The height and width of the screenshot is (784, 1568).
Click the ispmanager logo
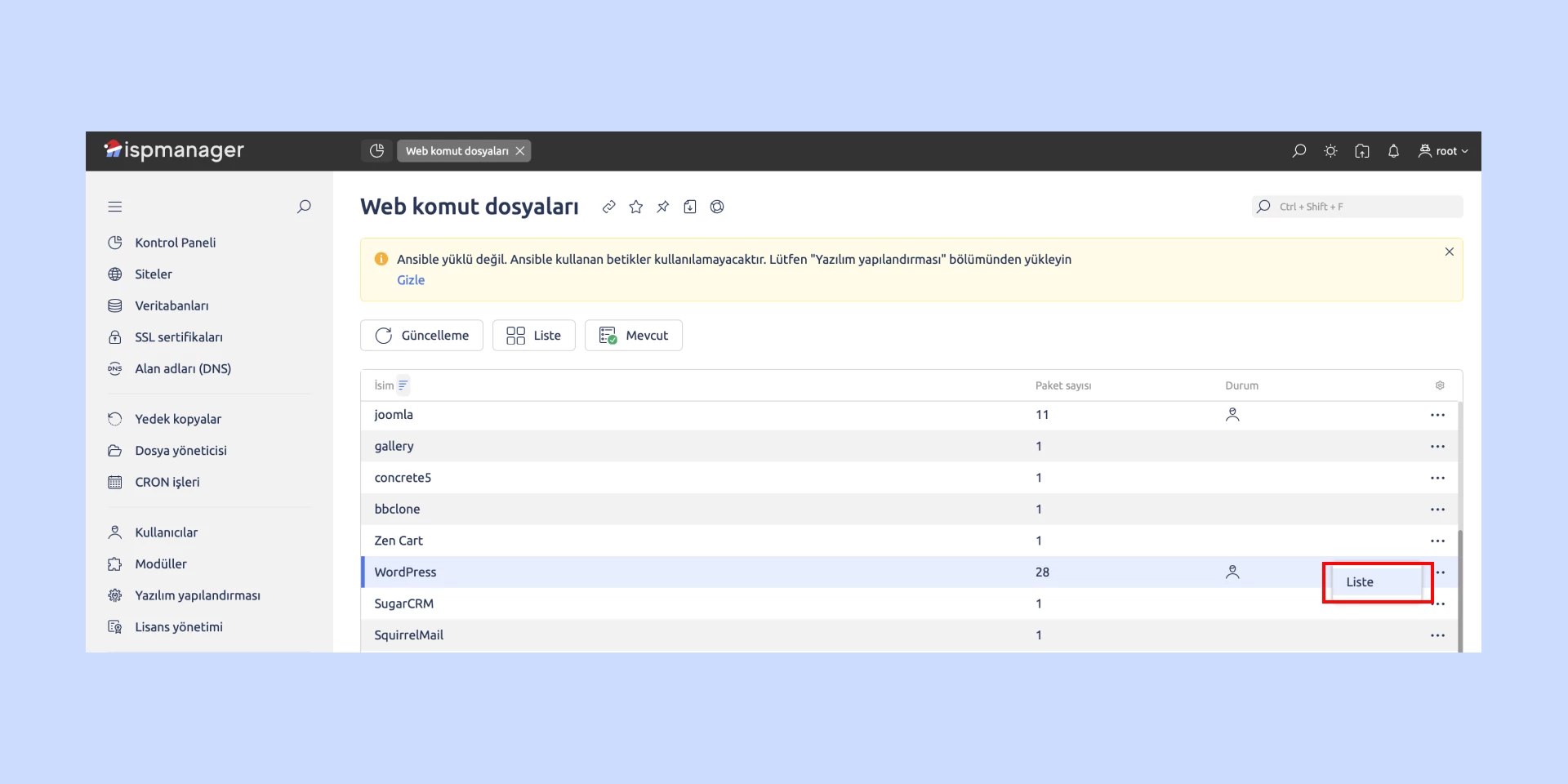(x=174, y=150)
